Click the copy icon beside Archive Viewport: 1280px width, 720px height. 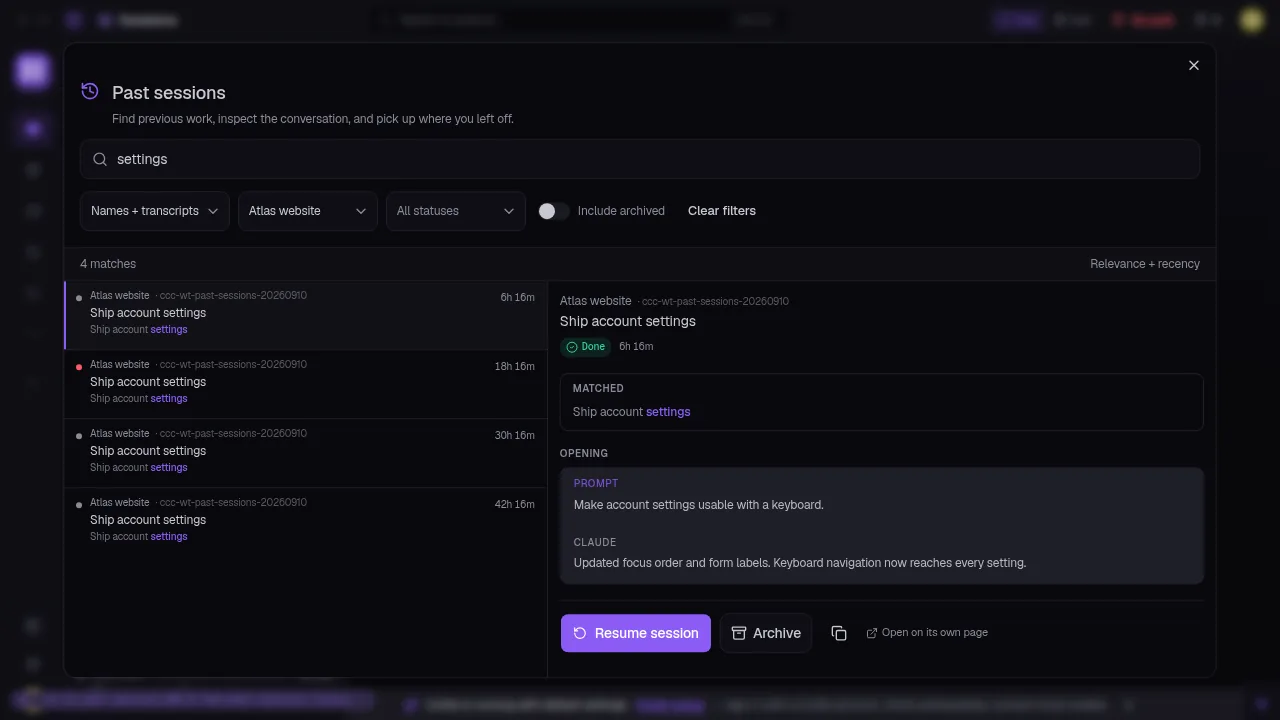pyautogui.click(x=839, y=633)
